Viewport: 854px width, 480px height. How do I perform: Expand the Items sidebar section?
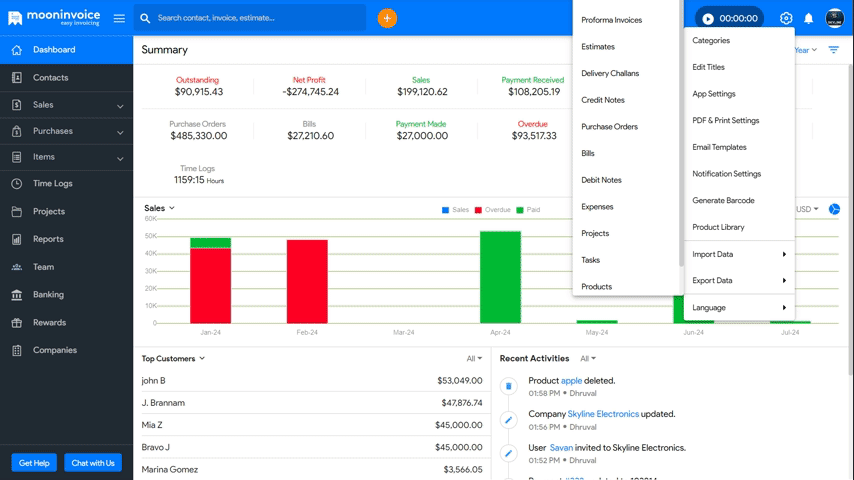pos(120,159)
